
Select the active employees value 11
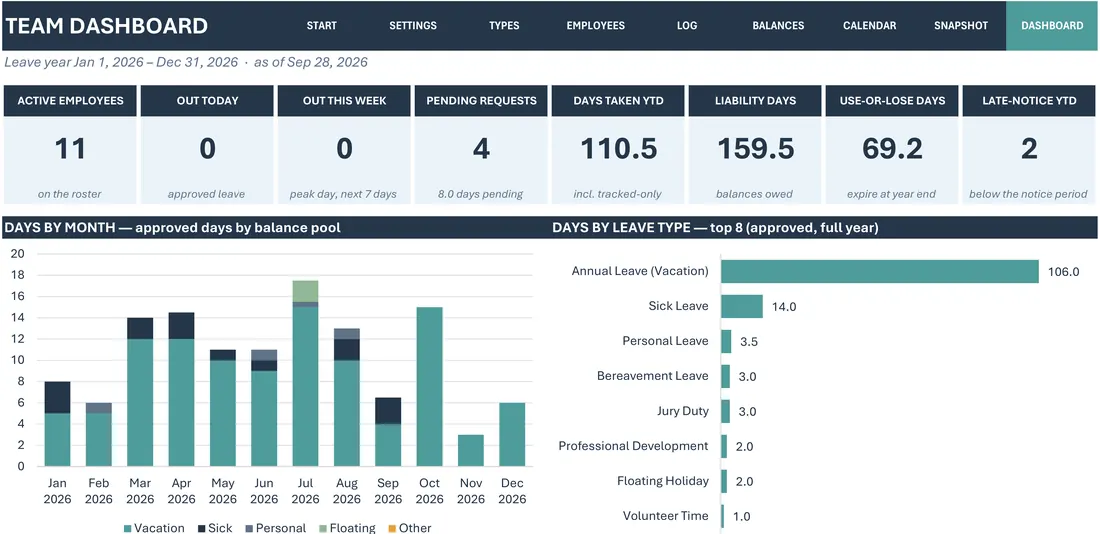(70, 149)
